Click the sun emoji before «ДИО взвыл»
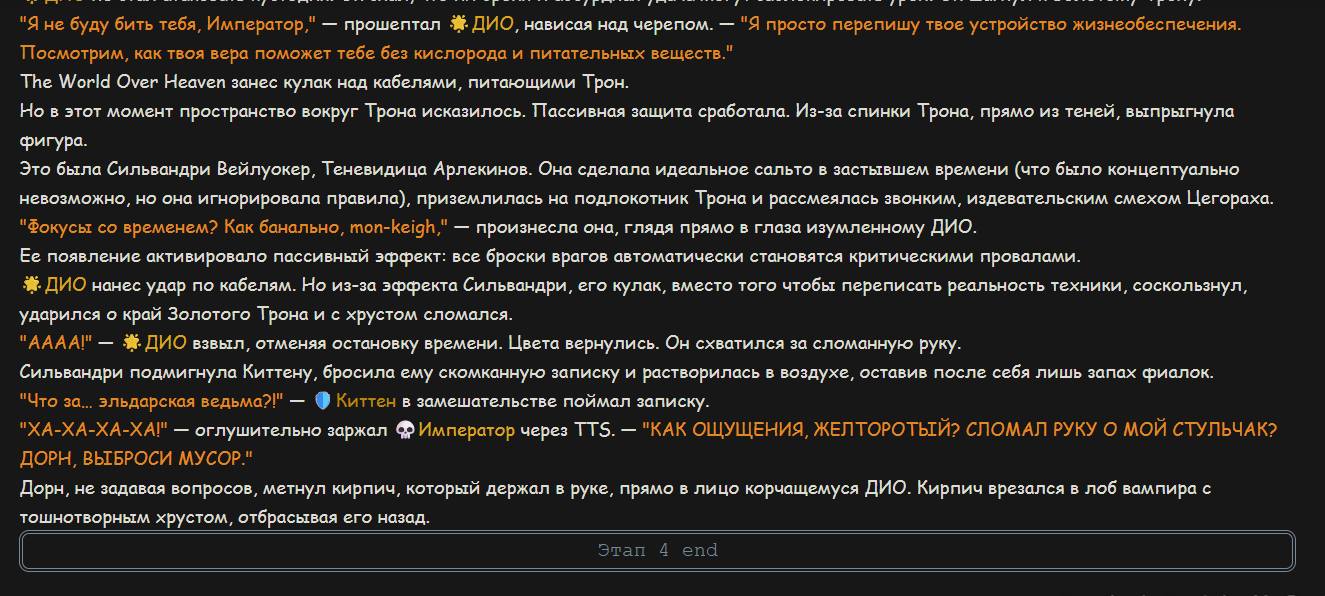Image resolution: width=1325 pixels, height=596 pixels. coord(130,343)
